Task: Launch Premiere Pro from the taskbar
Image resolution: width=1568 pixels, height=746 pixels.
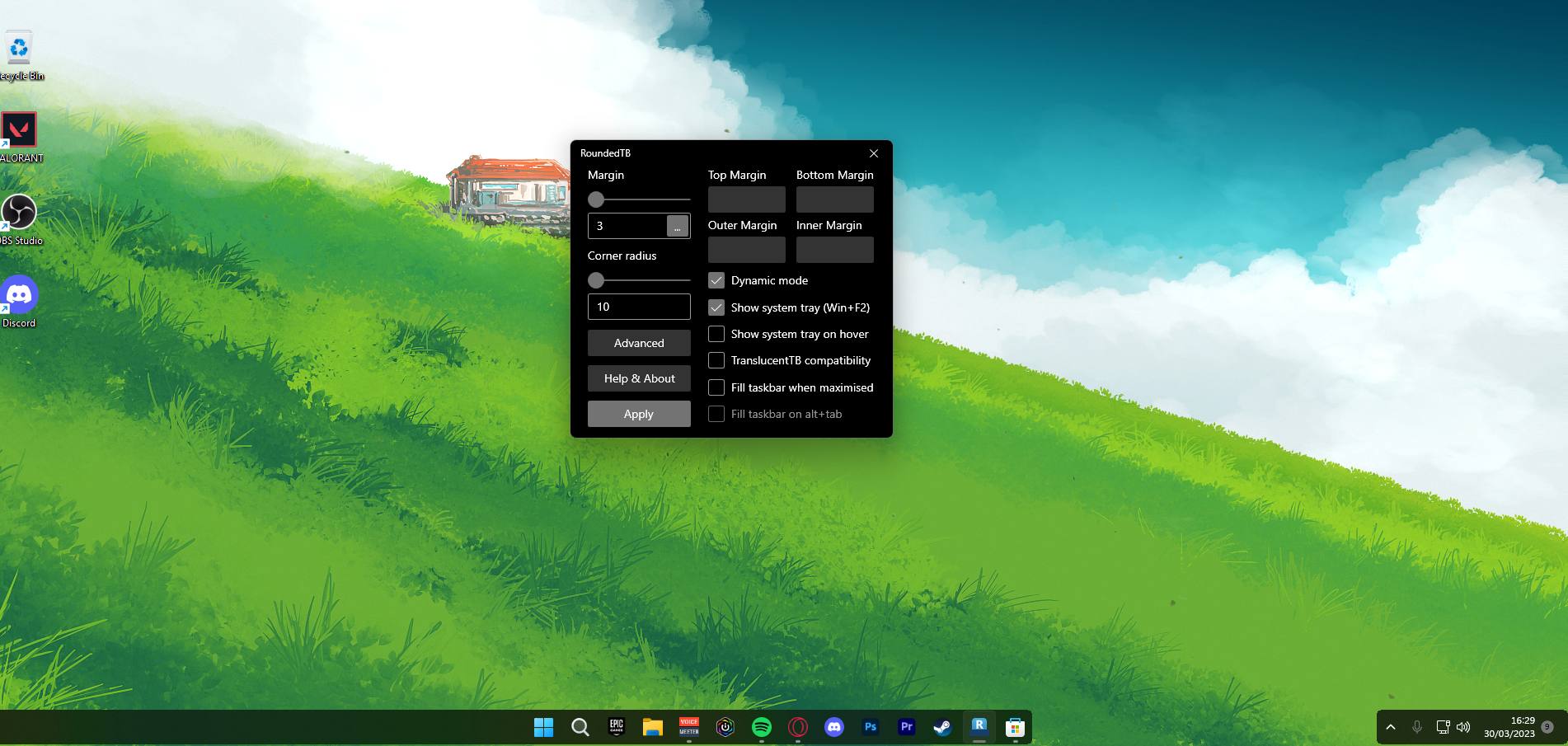Action: pos(907,727)
